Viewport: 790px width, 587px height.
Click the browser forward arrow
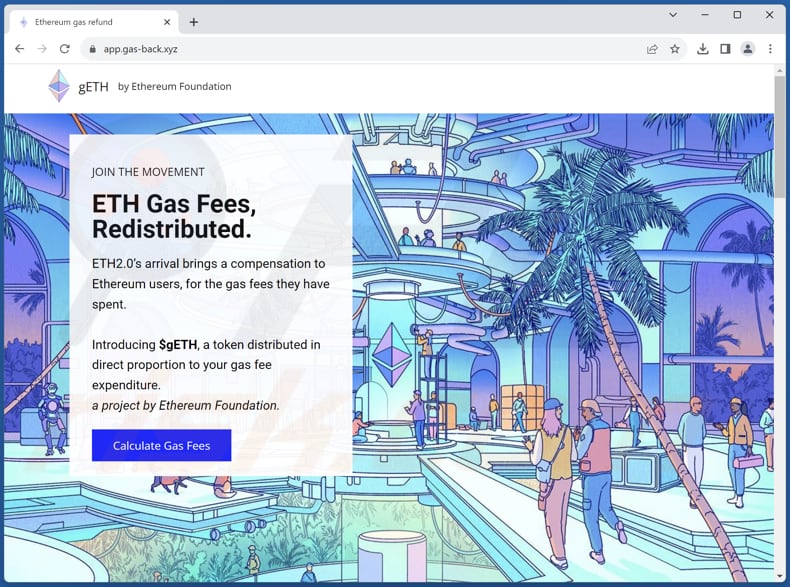(x=42, y=49)
